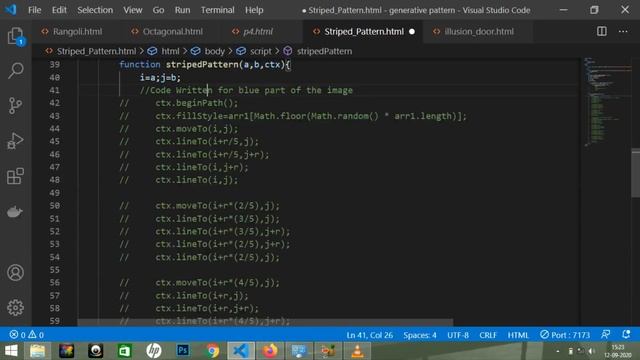Open the Help menu
The width and height of the screenshot is (640, 360).
click(254, 10)
